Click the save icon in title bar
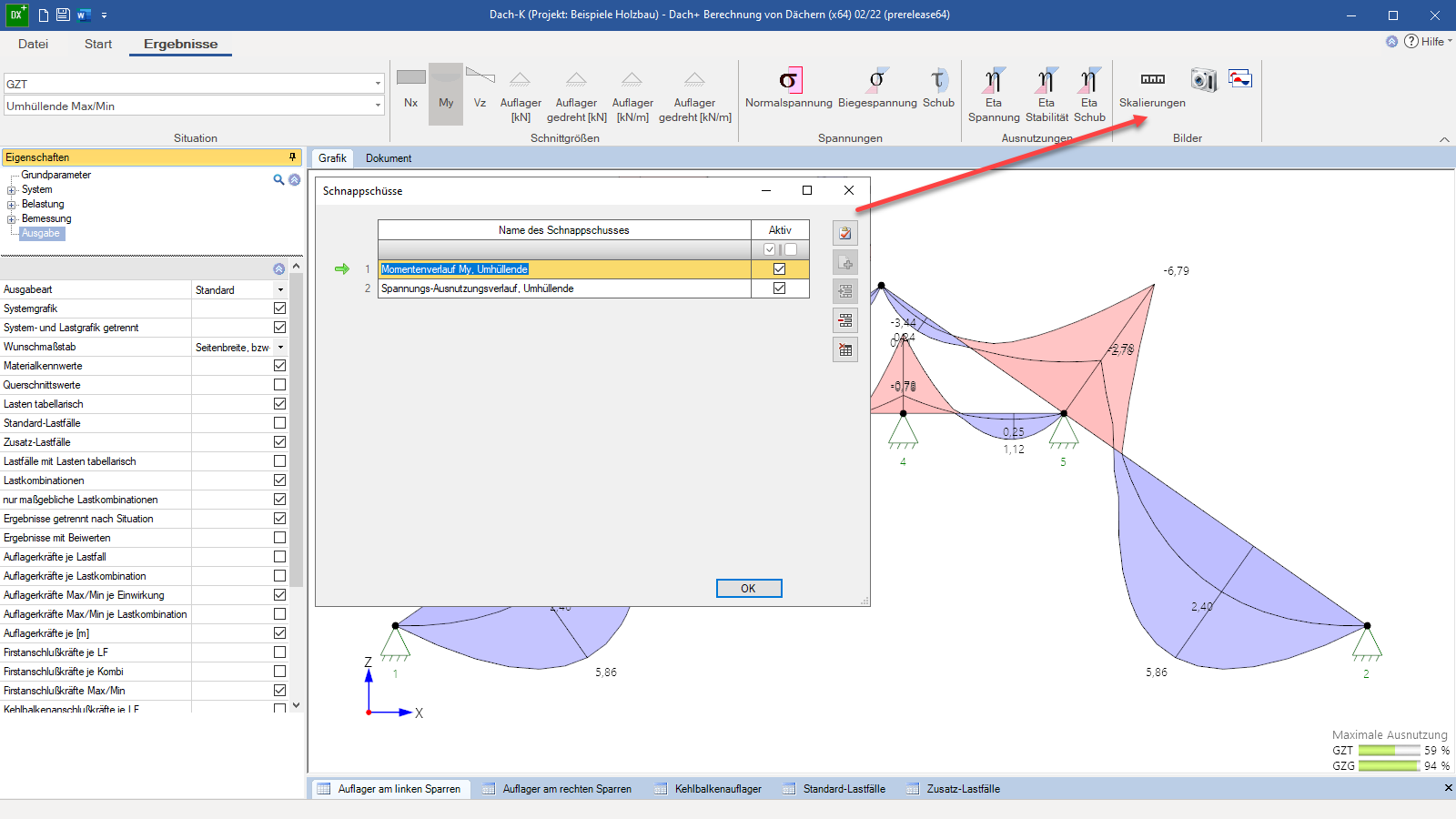 63,15
